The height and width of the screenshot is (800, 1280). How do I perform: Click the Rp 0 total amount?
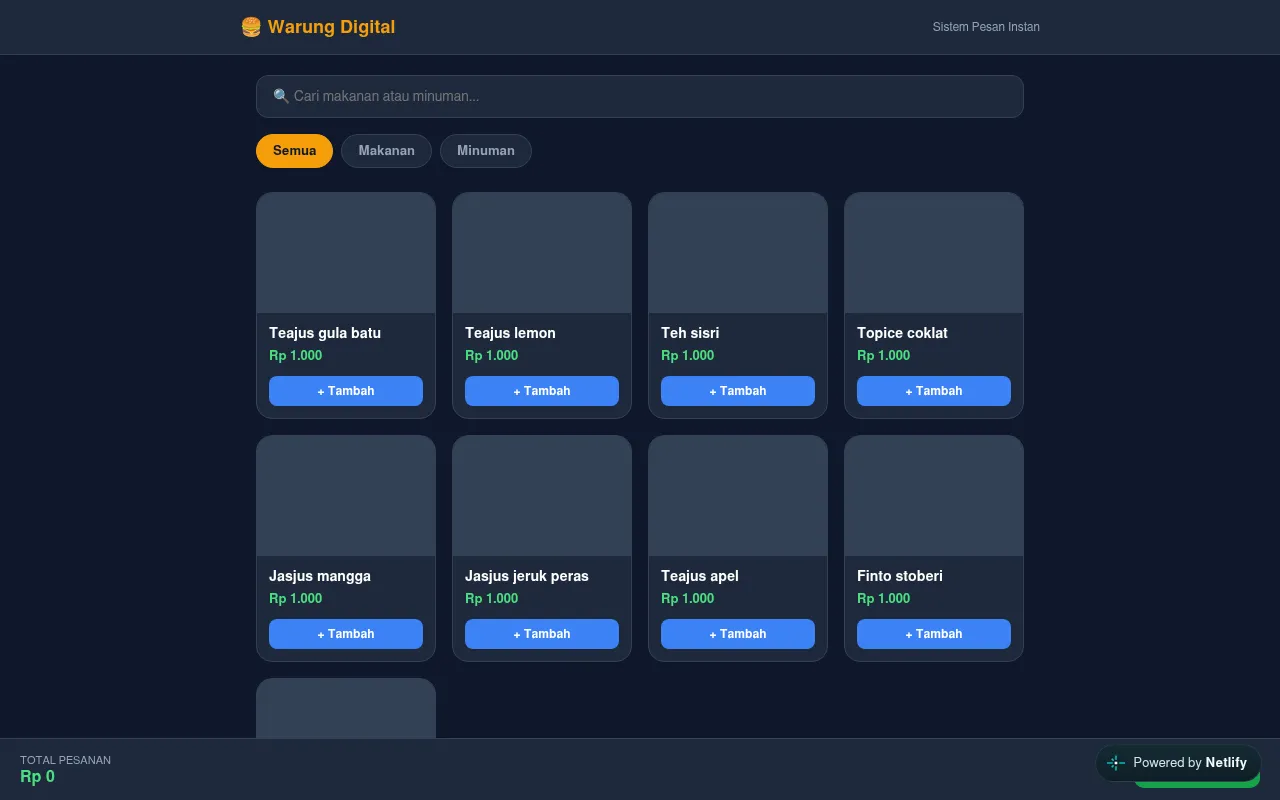(37, 777)
